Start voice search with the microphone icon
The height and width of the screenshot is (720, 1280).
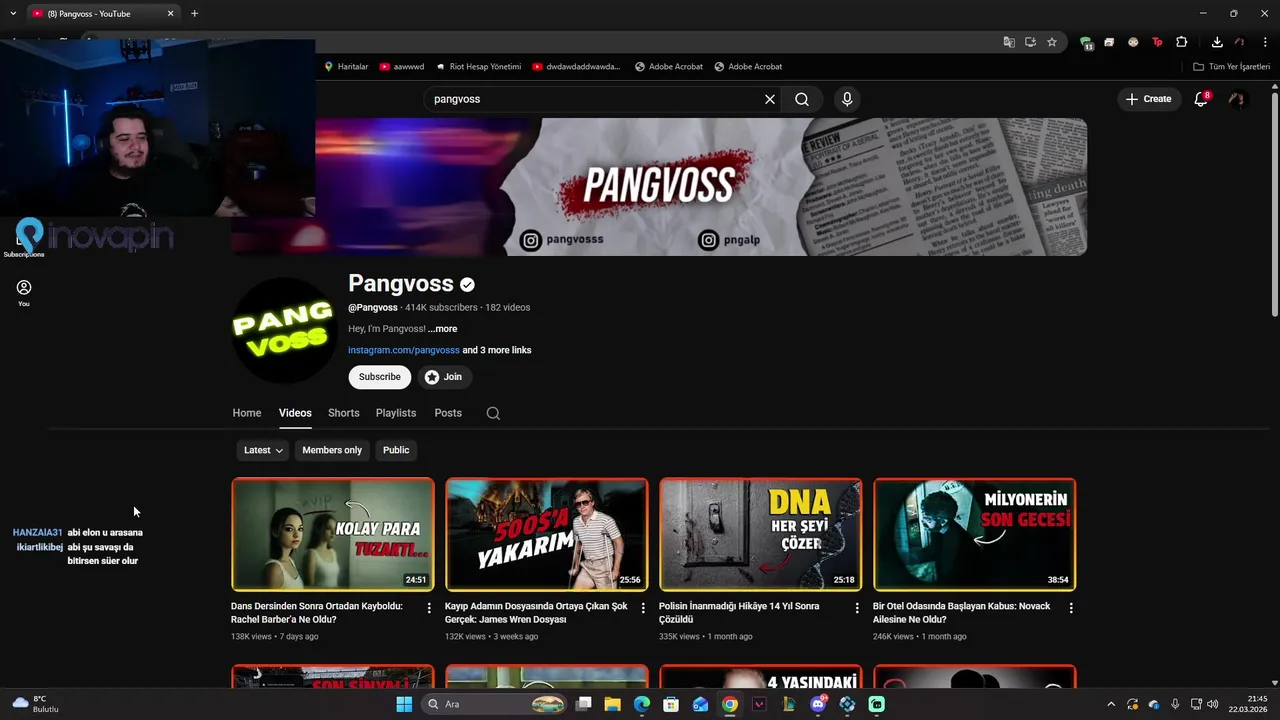point(847,99)
